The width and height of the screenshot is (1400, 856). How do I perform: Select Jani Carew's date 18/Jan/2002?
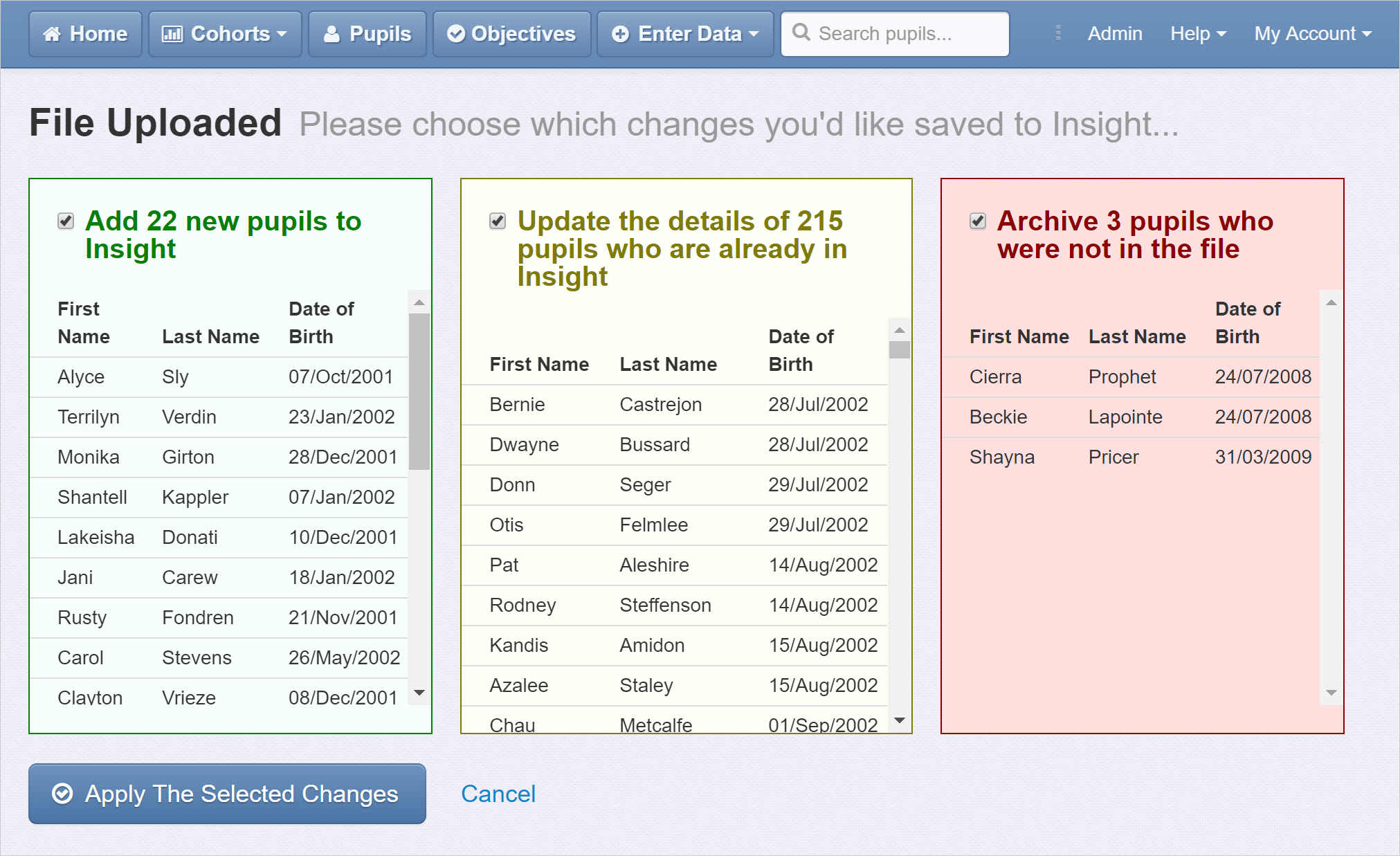[x=341, y=578]
